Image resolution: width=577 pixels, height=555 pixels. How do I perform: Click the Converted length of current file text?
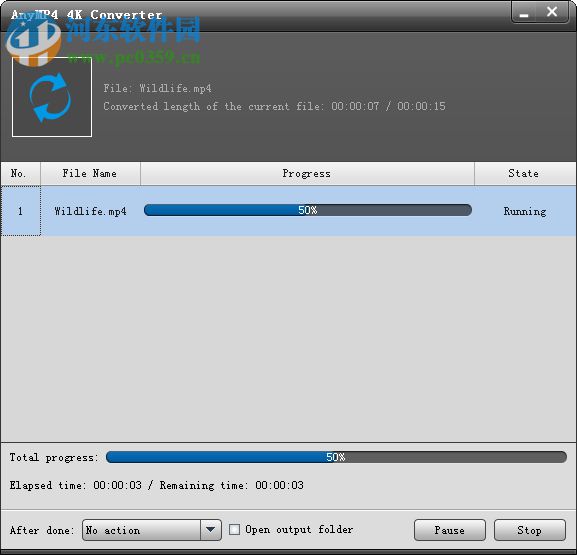coord(274,106)
